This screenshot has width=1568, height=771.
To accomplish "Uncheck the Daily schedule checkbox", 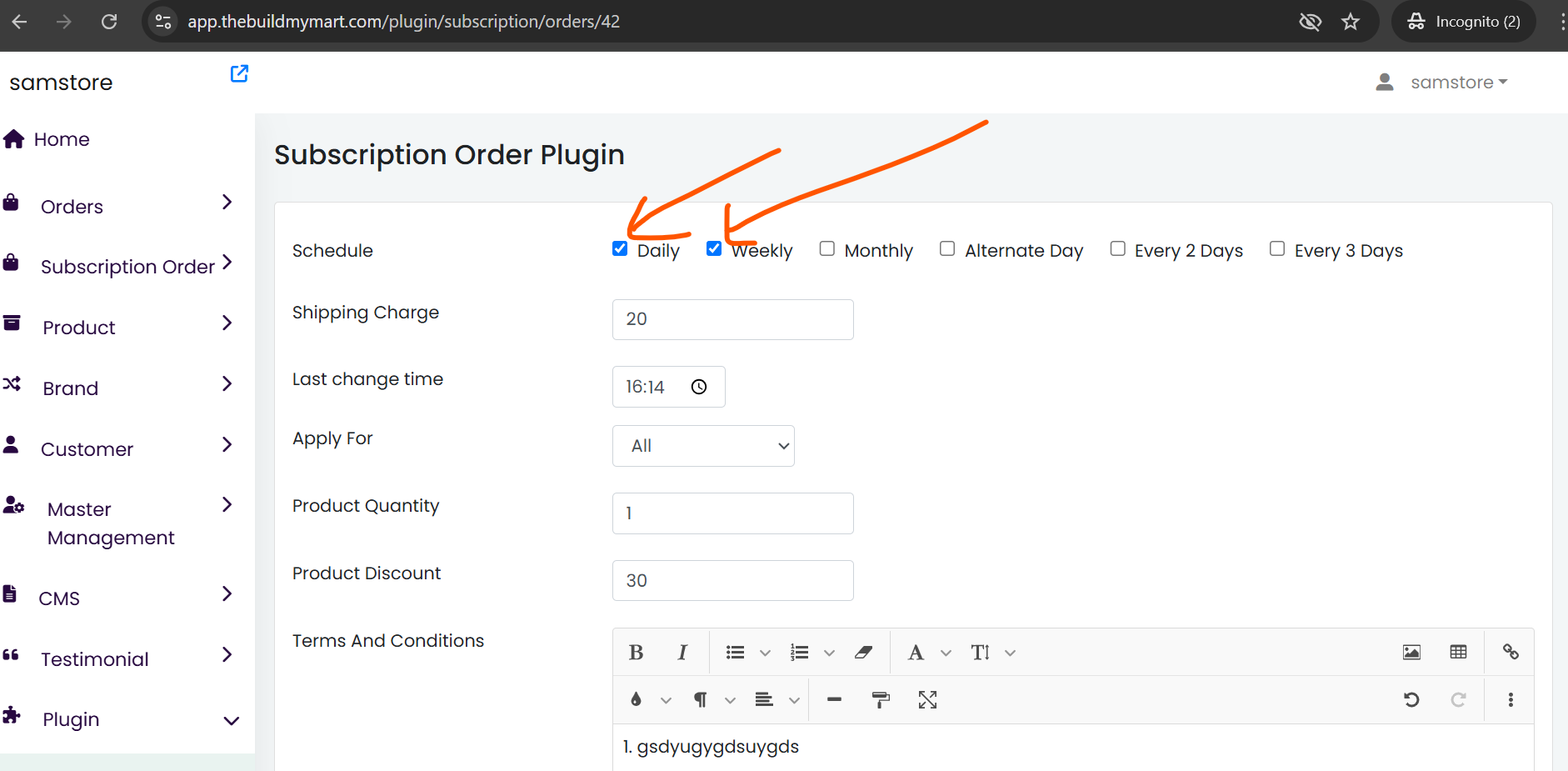I will click(x=620, y=248).
